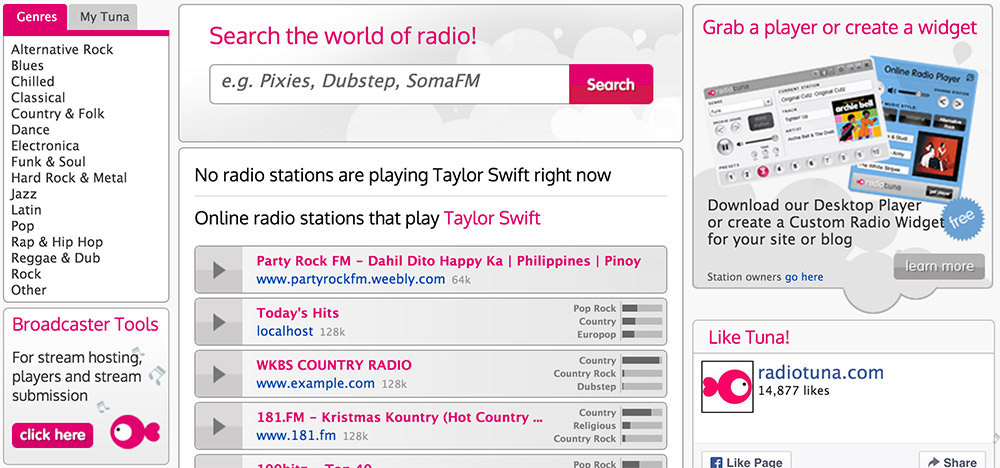1000x468 pixels.
Task: Open www.181.fm station link
Action: (296, 436)
